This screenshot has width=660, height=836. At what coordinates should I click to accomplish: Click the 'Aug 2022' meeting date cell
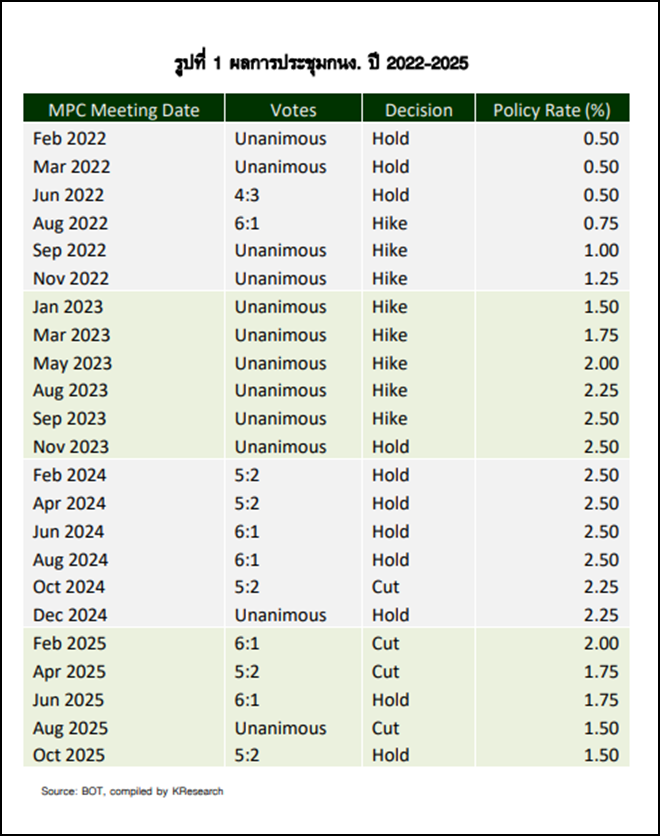70,223
